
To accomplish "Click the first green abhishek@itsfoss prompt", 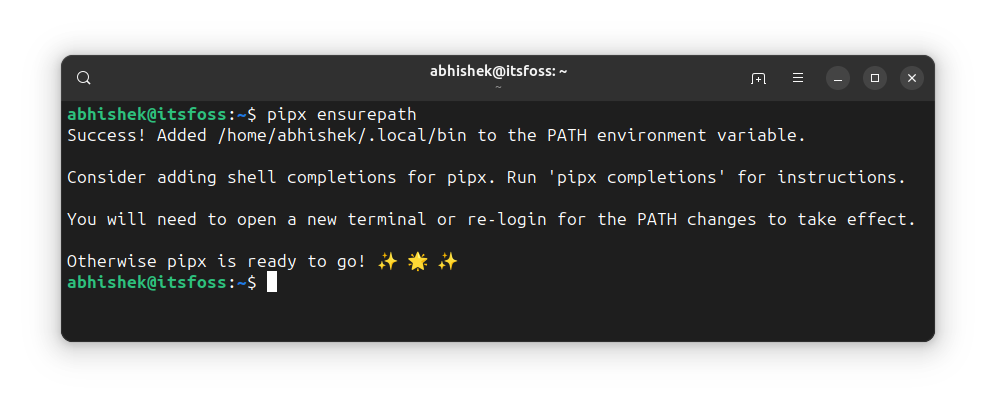I will (x=147, y=115).
